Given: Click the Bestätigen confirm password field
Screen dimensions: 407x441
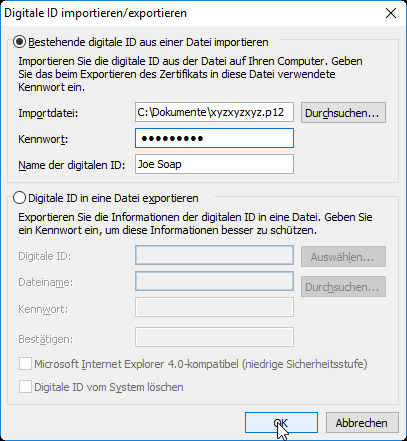Looking at the screenshot, I should click(x=214, y=337).
